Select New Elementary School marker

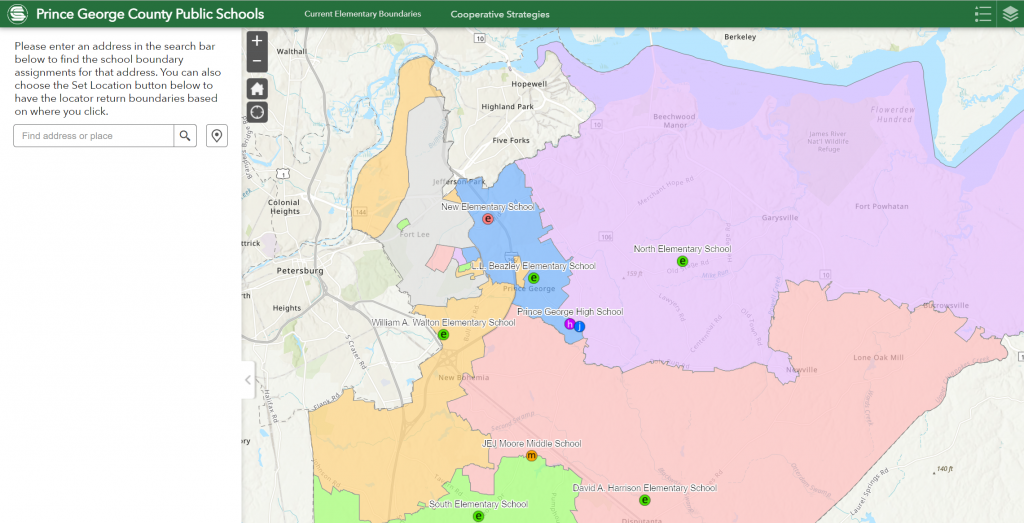tap(488, 219)
